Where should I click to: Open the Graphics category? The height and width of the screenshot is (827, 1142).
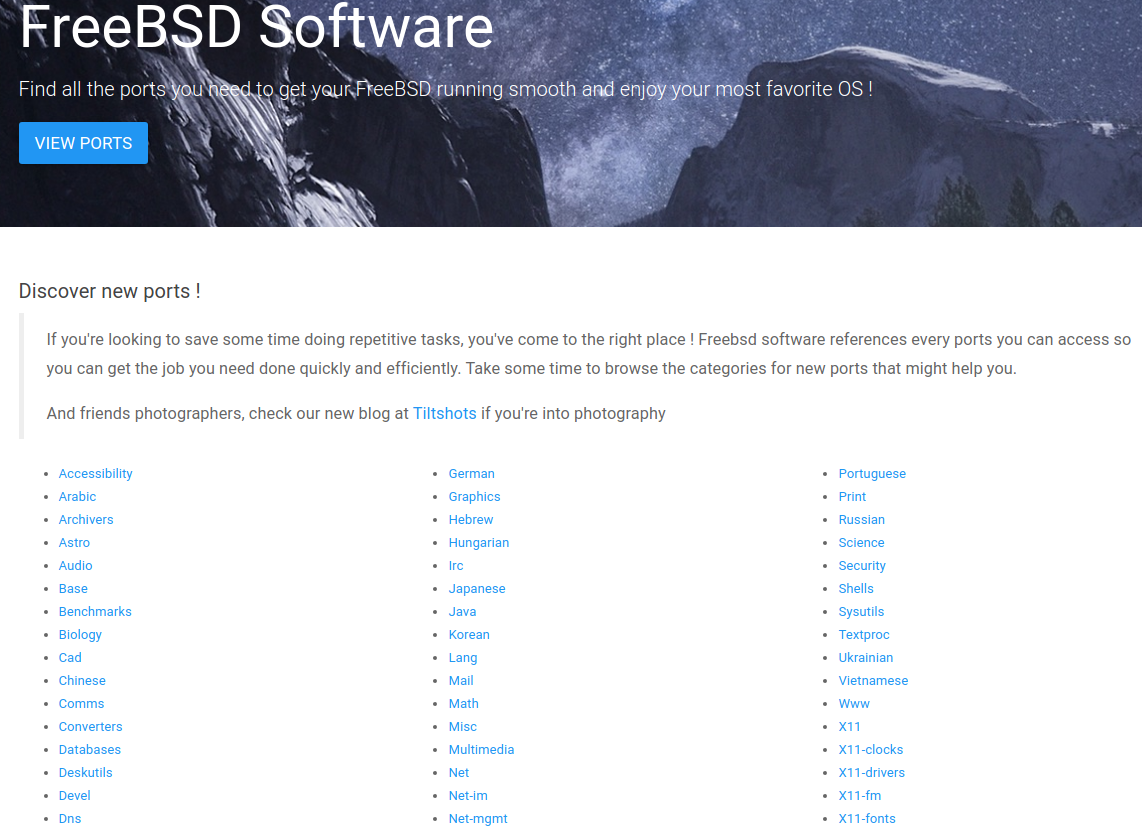[x=474, y=497]
